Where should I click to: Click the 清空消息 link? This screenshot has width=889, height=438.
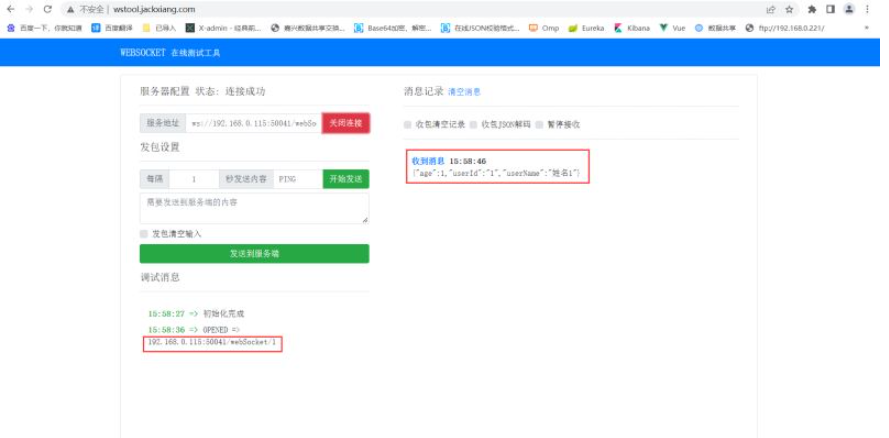tap(464, 92)
